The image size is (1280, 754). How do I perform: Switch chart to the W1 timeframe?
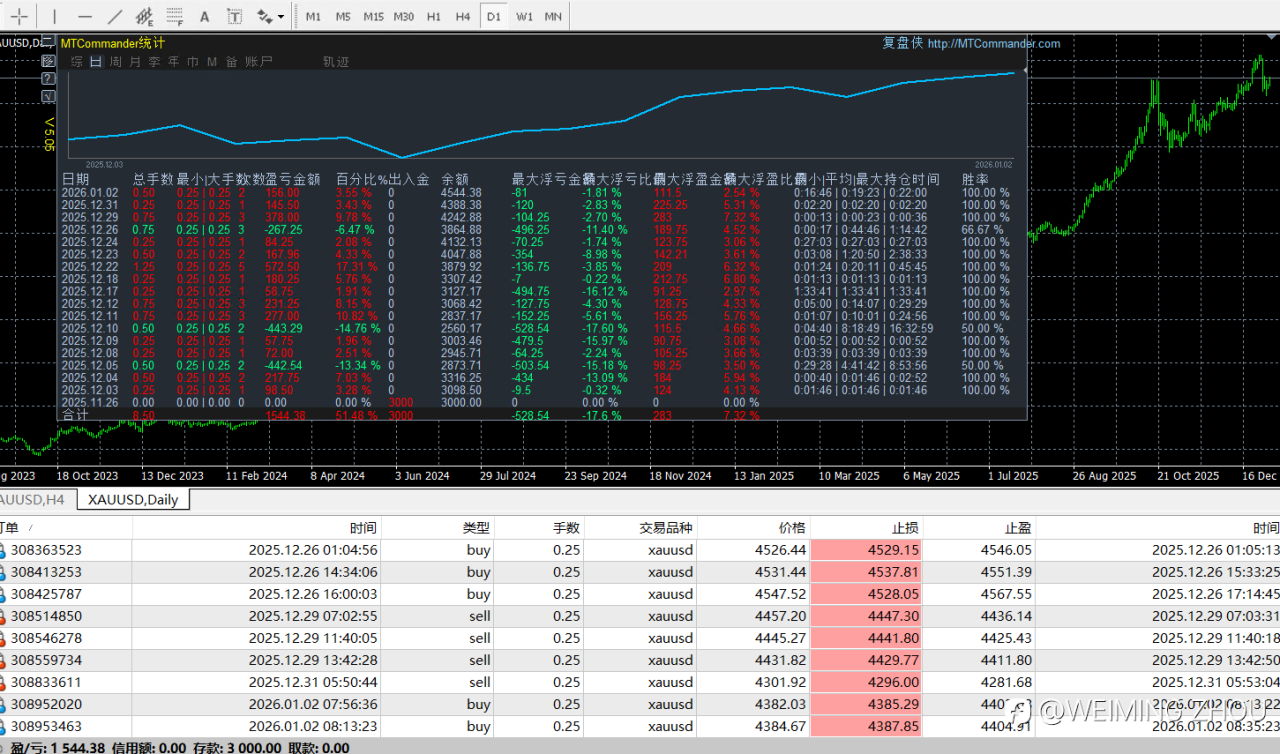point(524,16)
